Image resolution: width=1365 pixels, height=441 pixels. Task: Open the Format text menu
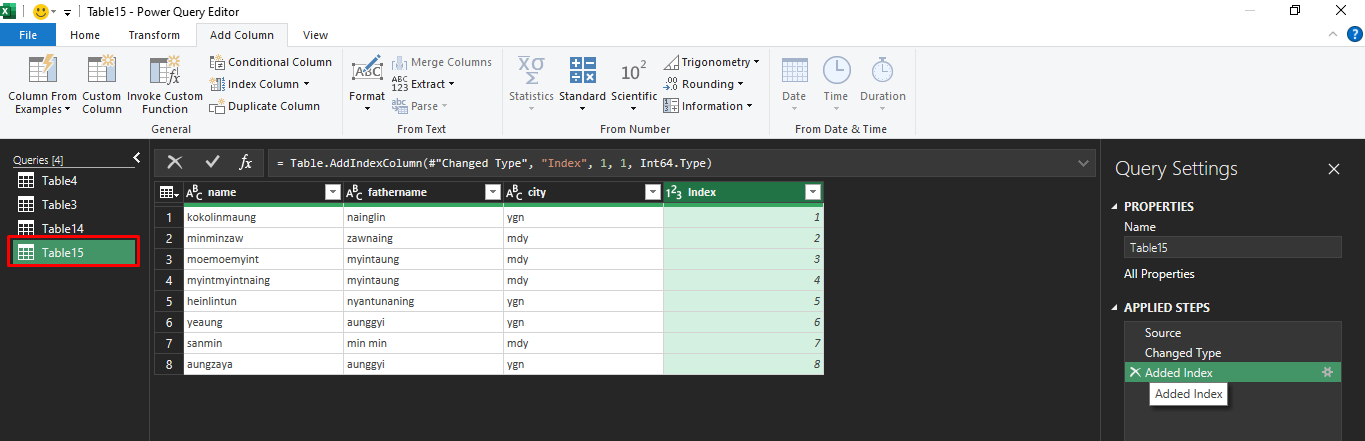click(x=367, y=82)
